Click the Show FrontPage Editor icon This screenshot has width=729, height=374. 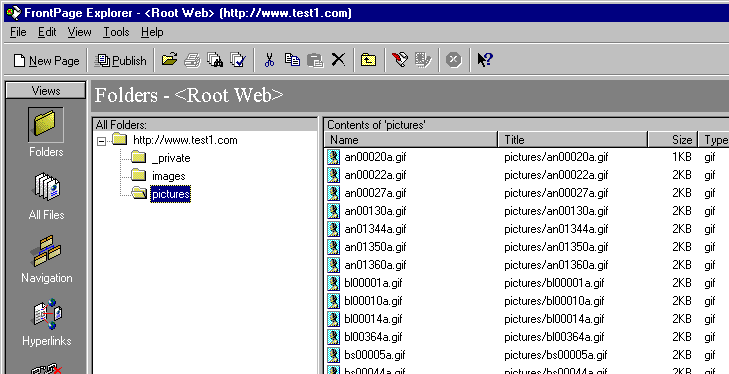(x=400, y=60)
